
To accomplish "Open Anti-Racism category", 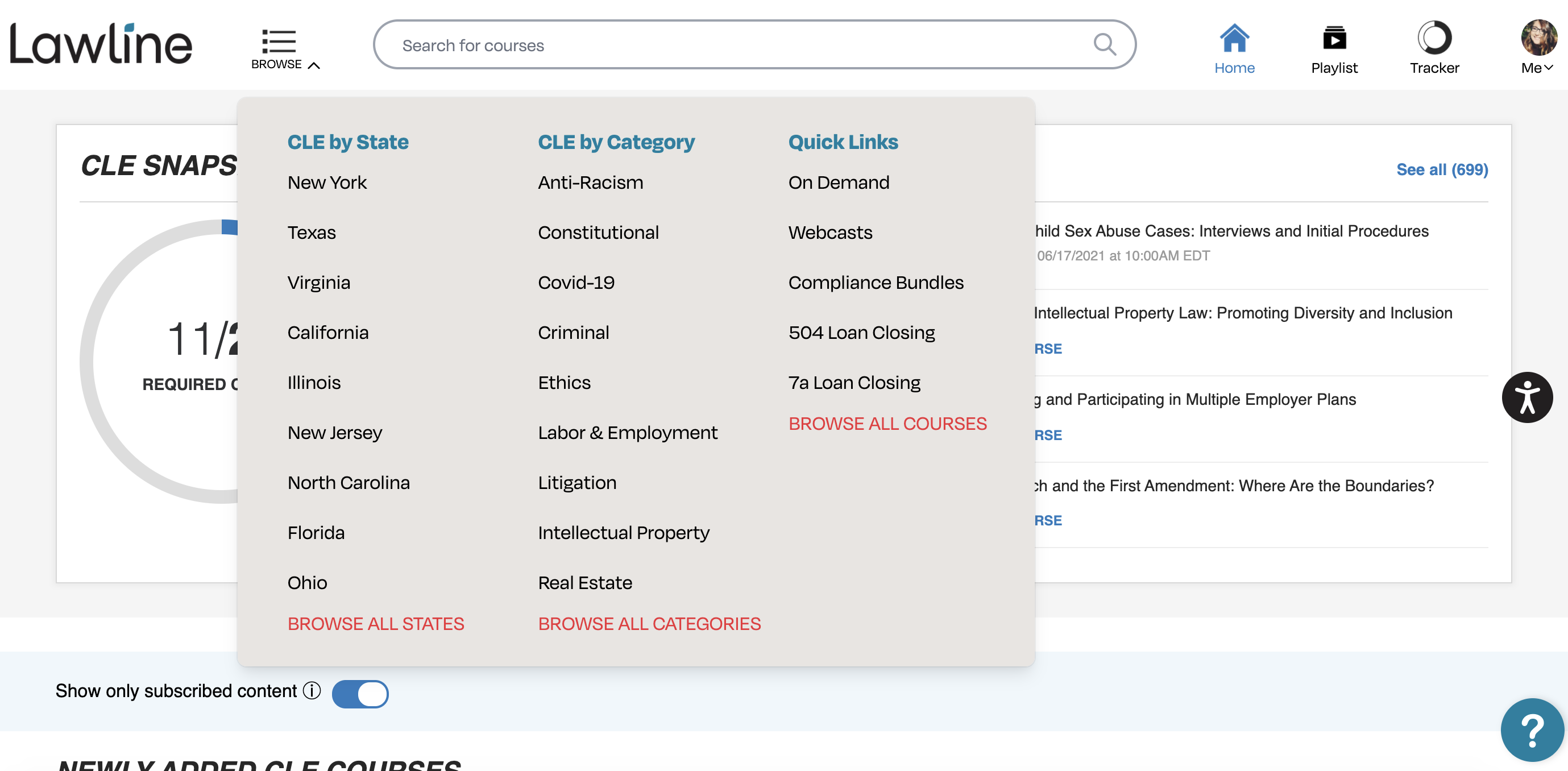I will [x=591, y=183].
